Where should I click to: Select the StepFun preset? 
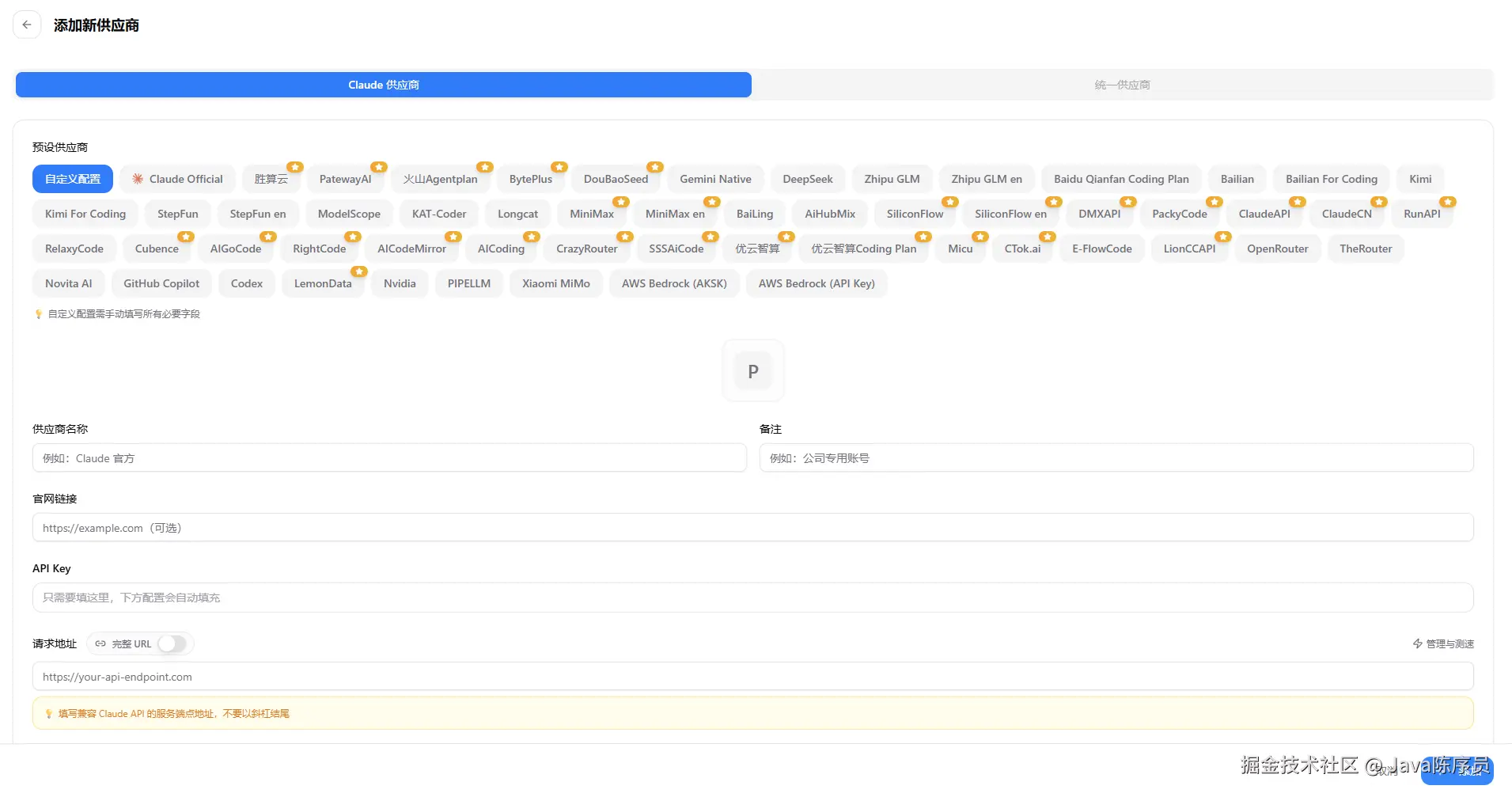(178, 214)
